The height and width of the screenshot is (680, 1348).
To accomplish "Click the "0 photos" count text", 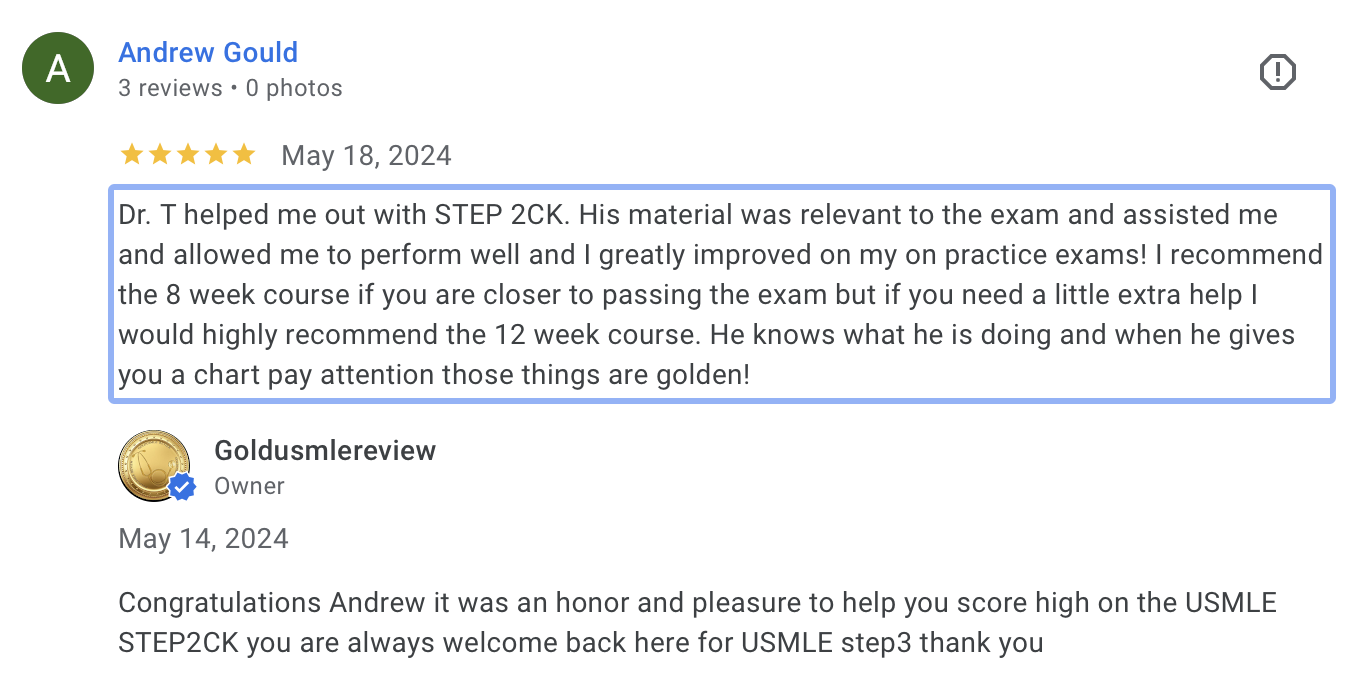I will tap(294, 88).
